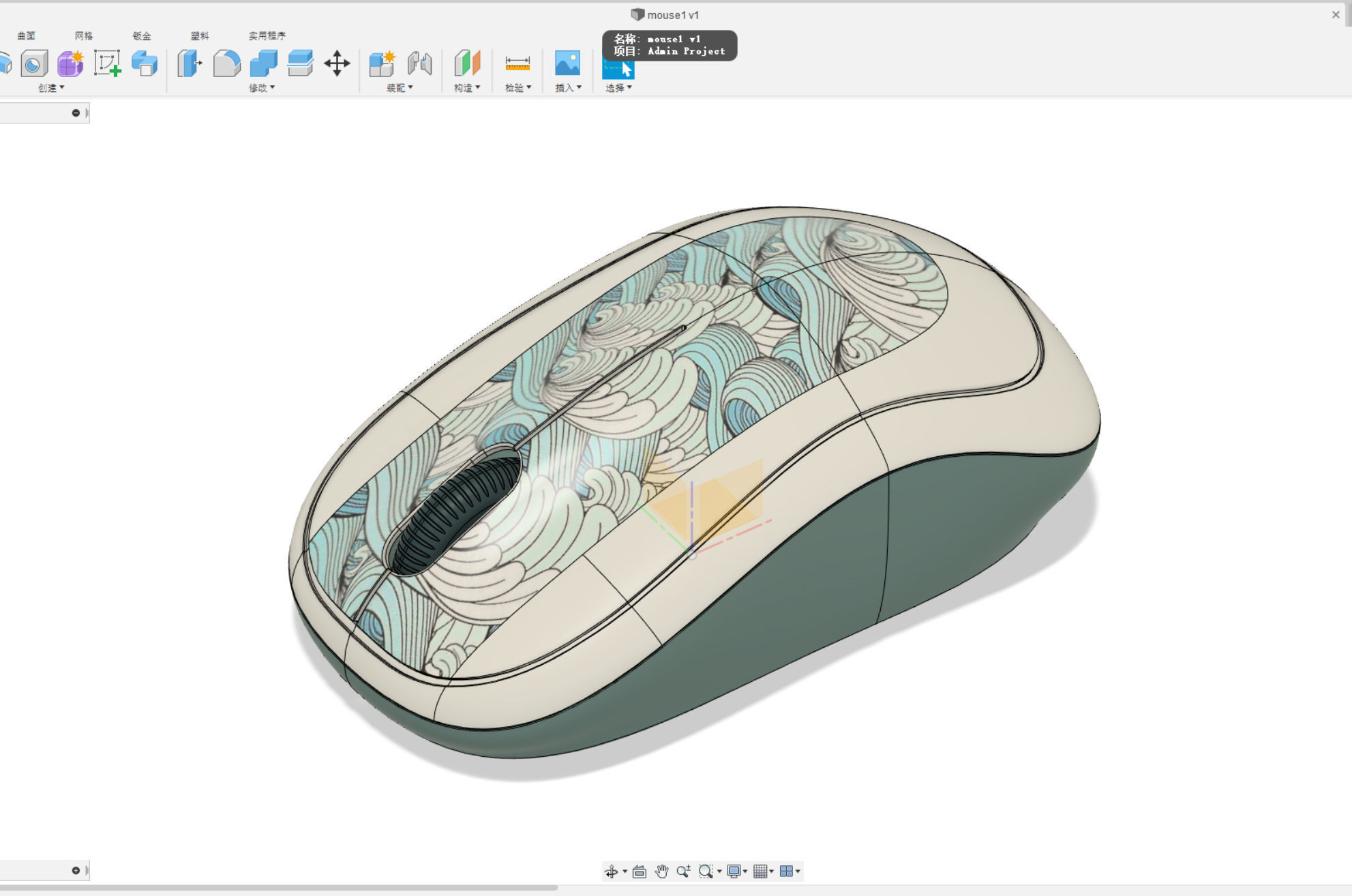Click the Combine bodies icon
Screen dimensions: 1352x896
point(263,63)
